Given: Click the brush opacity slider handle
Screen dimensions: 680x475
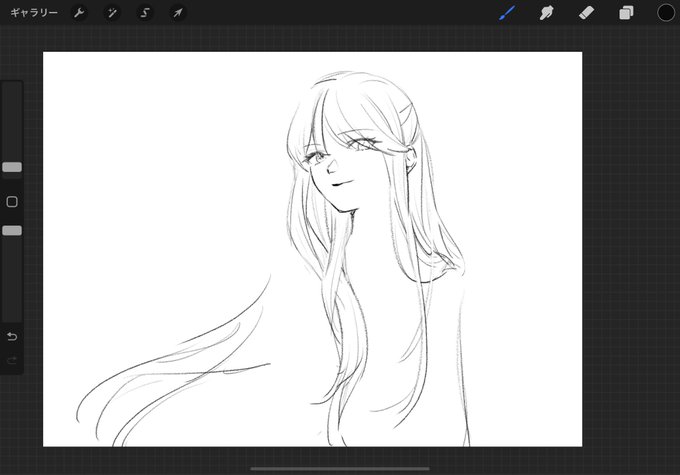Looking at the screenshot, I should pyautogui.click(x=12, y=230).
